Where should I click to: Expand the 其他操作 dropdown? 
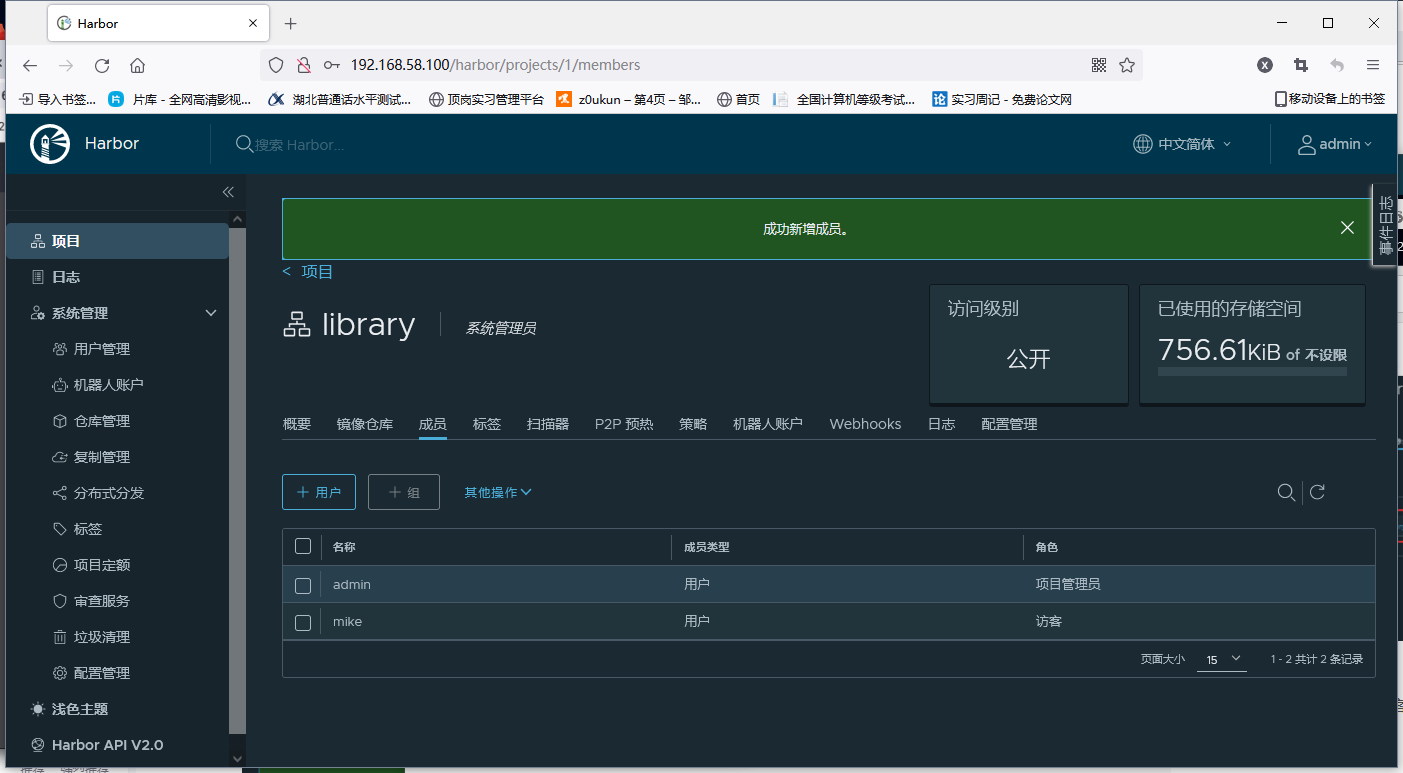[x=498, y=492]
